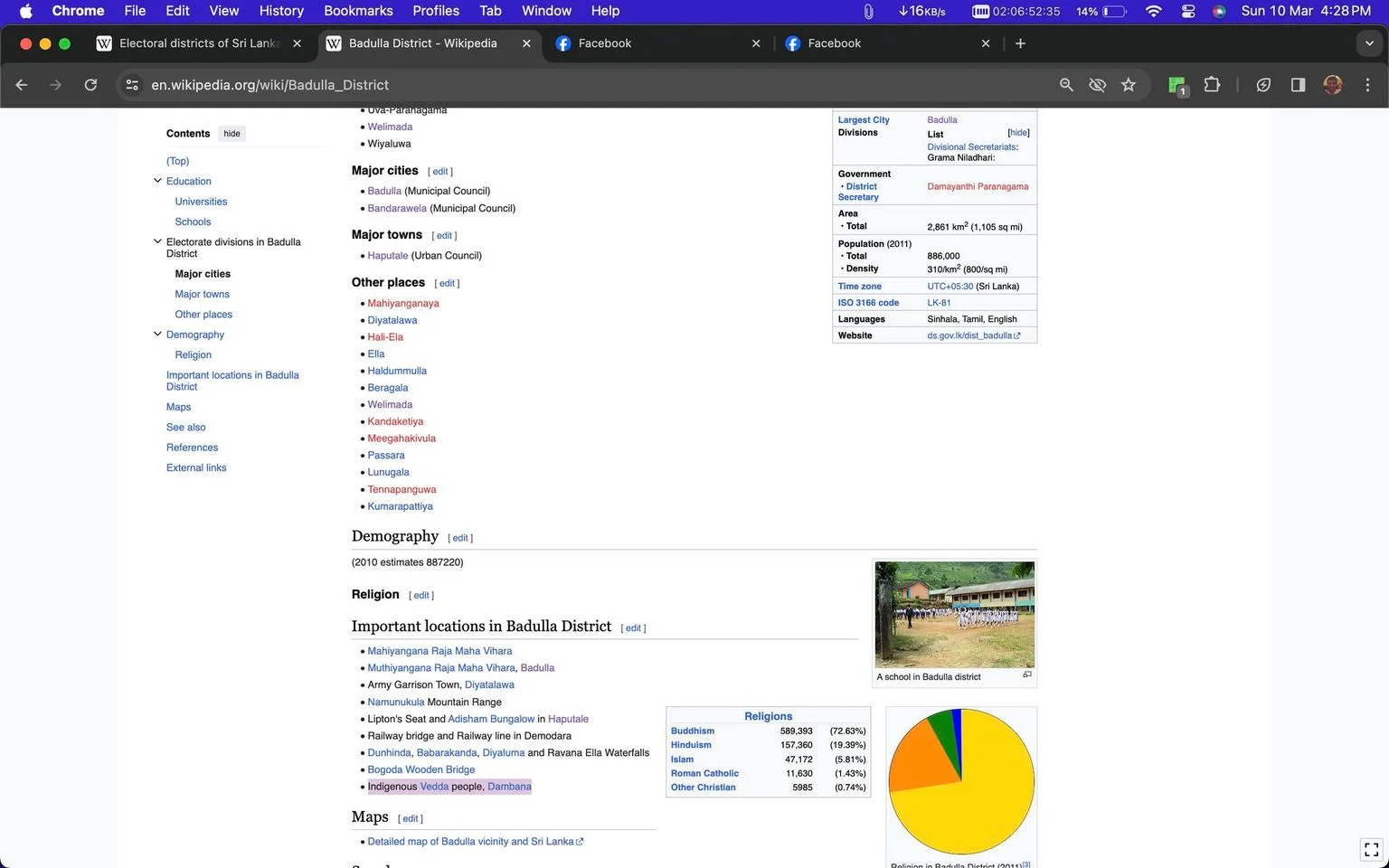Open the Vedda people link
The width and height of the screenshot is (1389, 868).
434,787
